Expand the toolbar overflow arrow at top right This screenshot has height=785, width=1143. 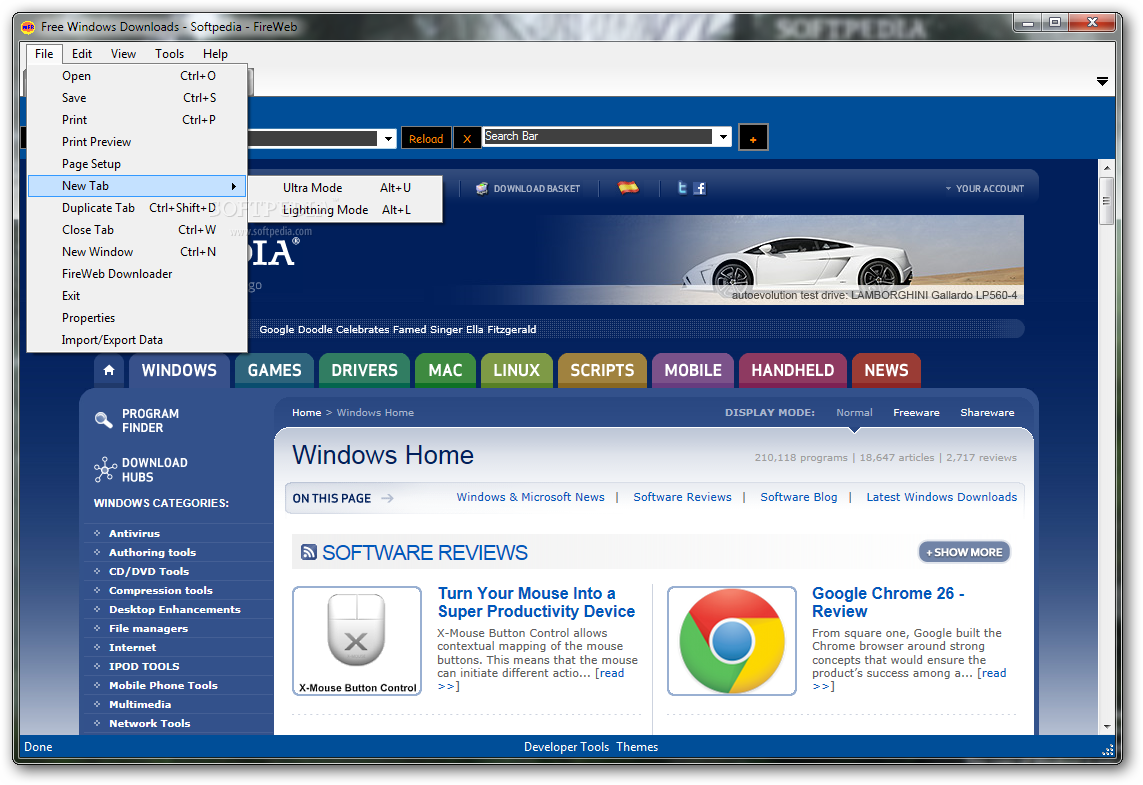tap(1102, 81)
